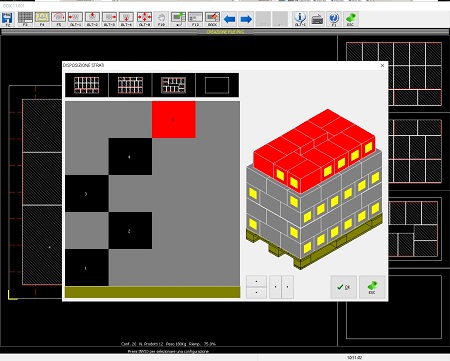The height and width of the screenshot is (361, 450).
Task: Select the red layer 5 cell
Action: pos(174,120)
